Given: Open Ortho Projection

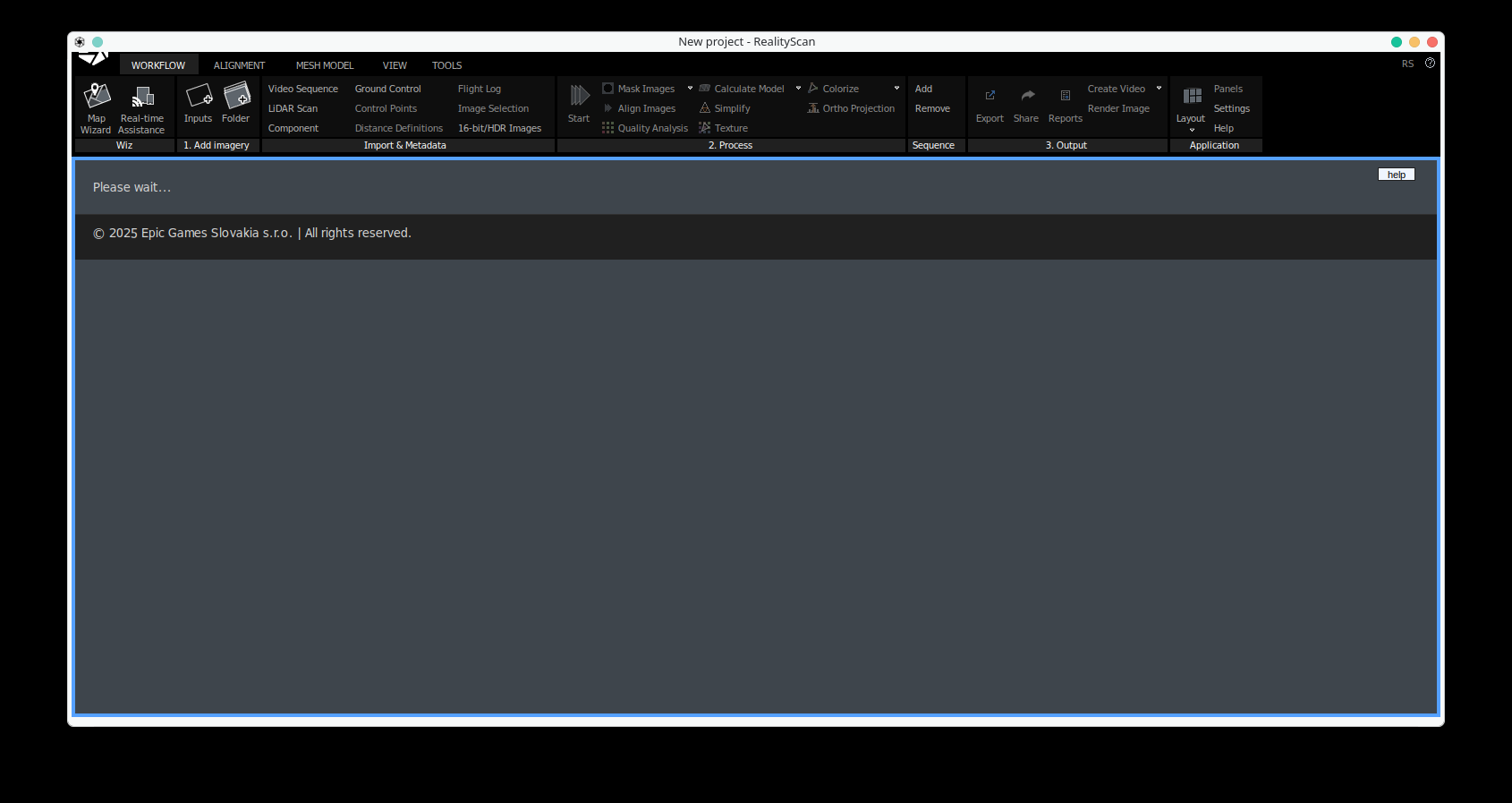Looking at the screenshot, I should click(851, 108).
